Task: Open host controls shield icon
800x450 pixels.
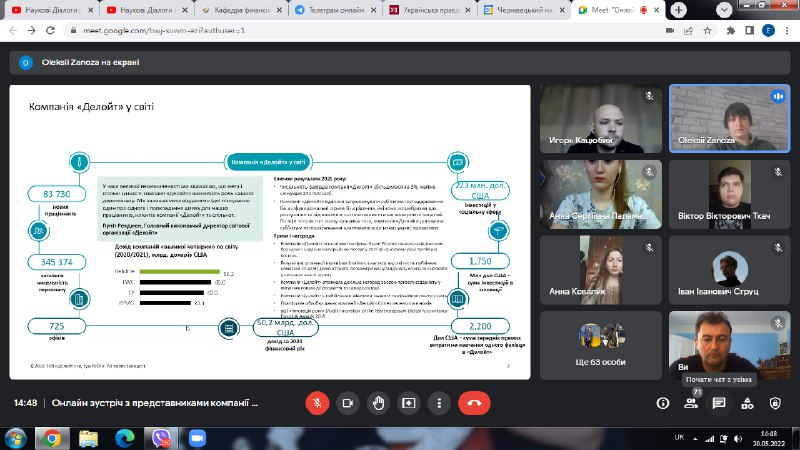Action: [x=775, y=404]
